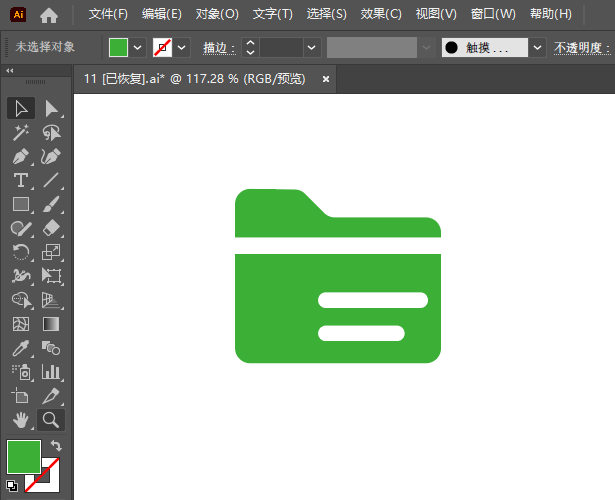The width and height of the screenshot is (615, 500).
Task: Swap fill and stroke colors
Action: [x=56, y=445]
